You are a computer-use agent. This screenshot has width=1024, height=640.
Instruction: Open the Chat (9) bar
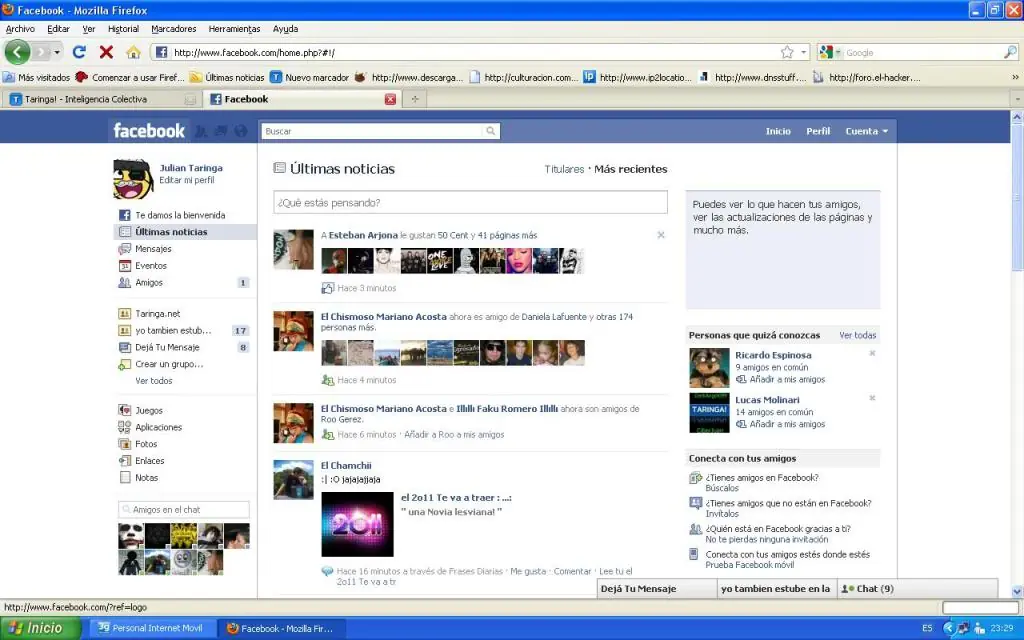(918, 588)
